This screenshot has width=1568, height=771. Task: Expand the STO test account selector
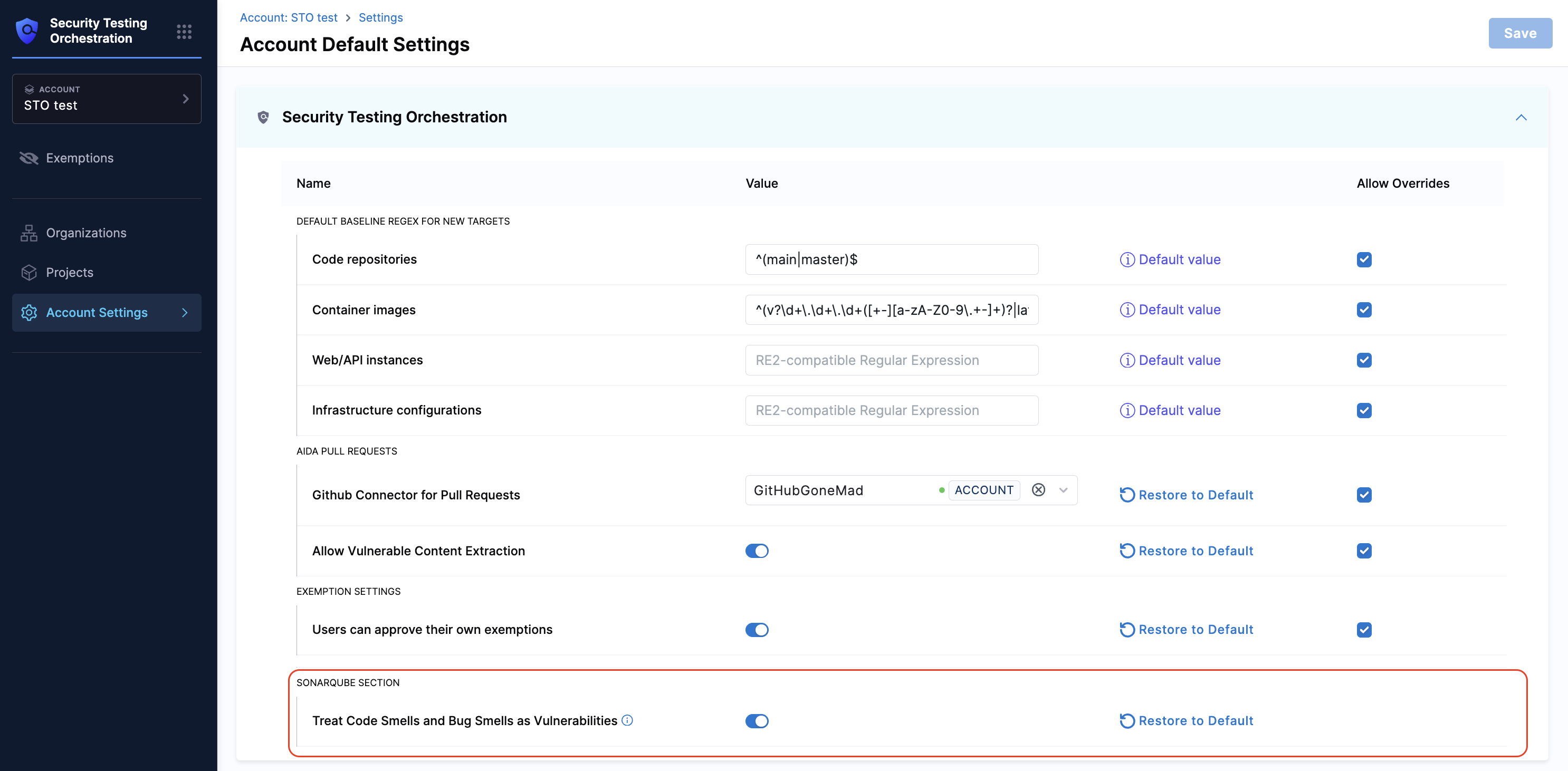pos(107,99)
